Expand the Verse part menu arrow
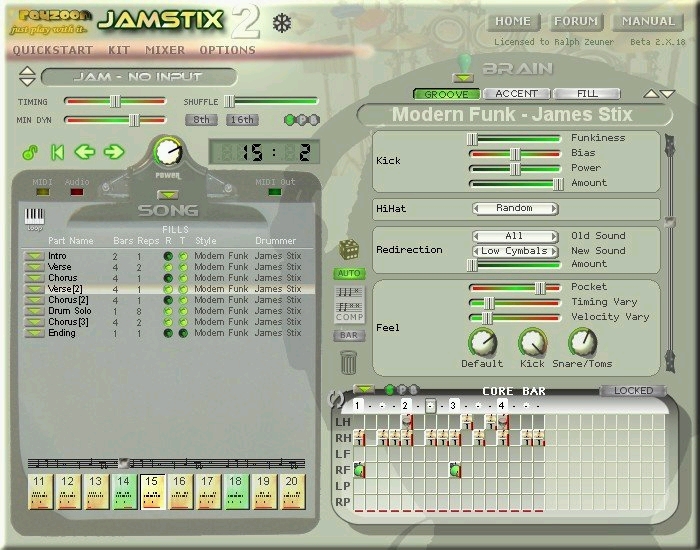This screenshot has width=700, height=550. 34,267
